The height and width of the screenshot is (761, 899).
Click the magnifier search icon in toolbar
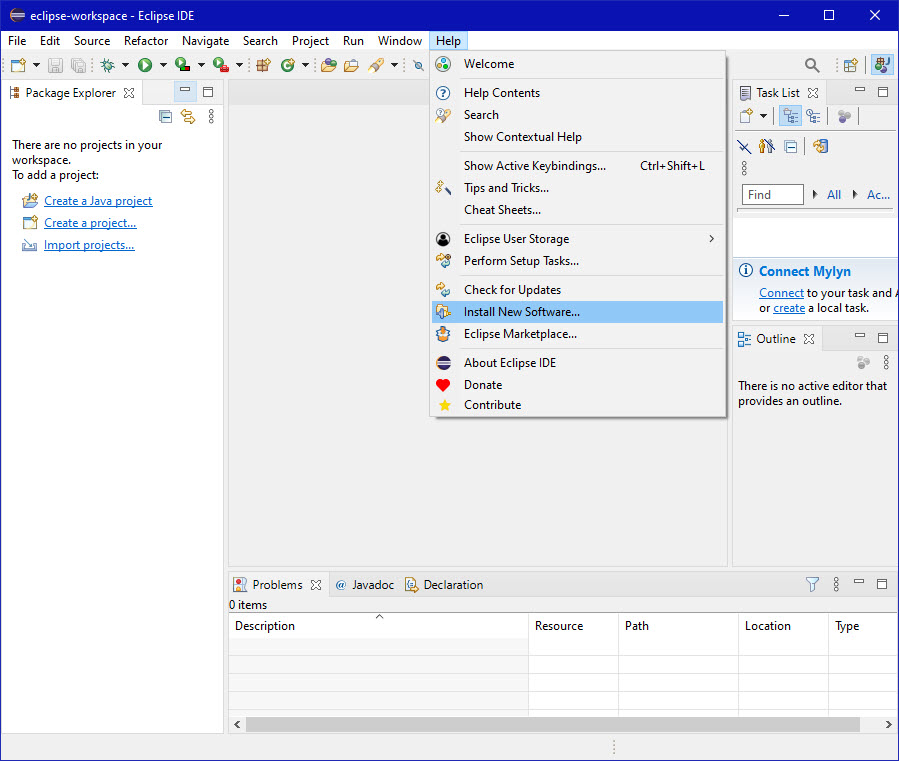tap(812, 66)
